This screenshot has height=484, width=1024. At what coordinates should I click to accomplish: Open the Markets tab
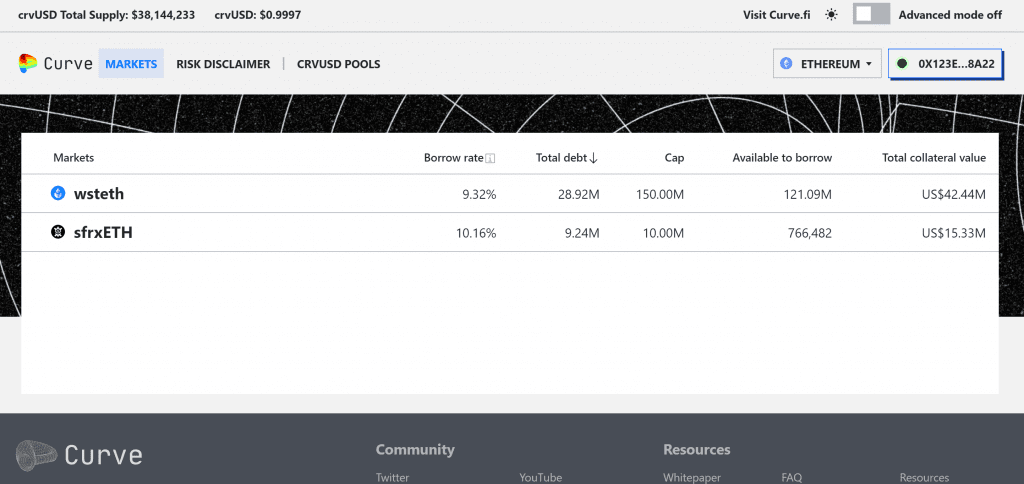131,64
